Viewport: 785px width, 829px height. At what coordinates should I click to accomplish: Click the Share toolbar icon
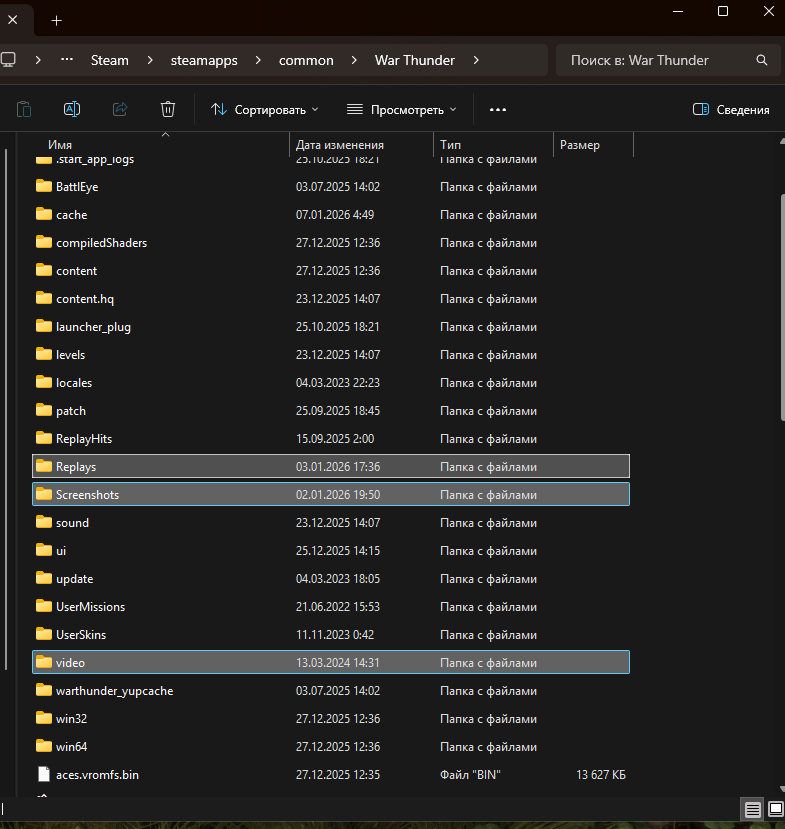120,109
